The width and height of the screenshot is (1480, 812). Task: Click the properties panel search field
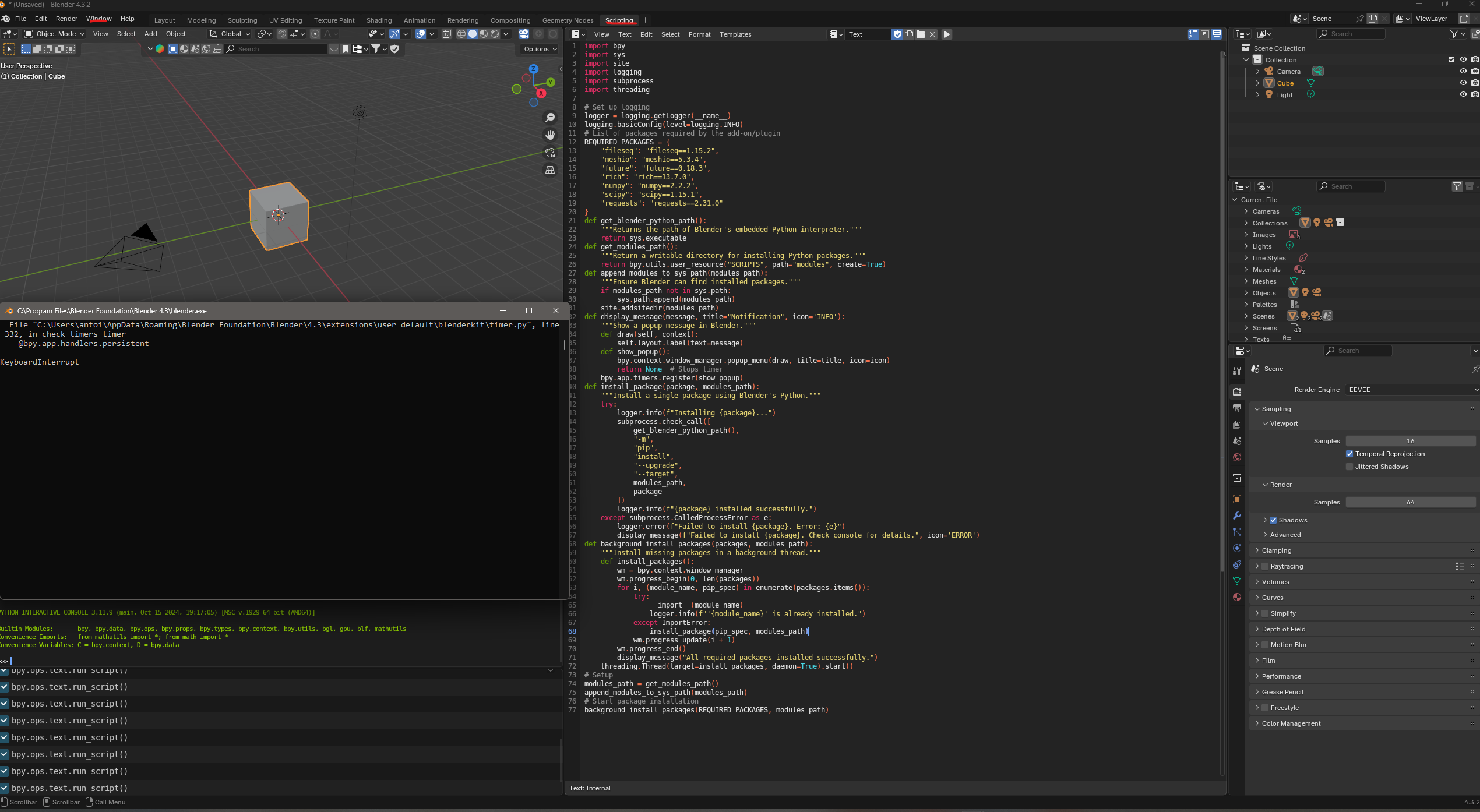[1358, 351]
